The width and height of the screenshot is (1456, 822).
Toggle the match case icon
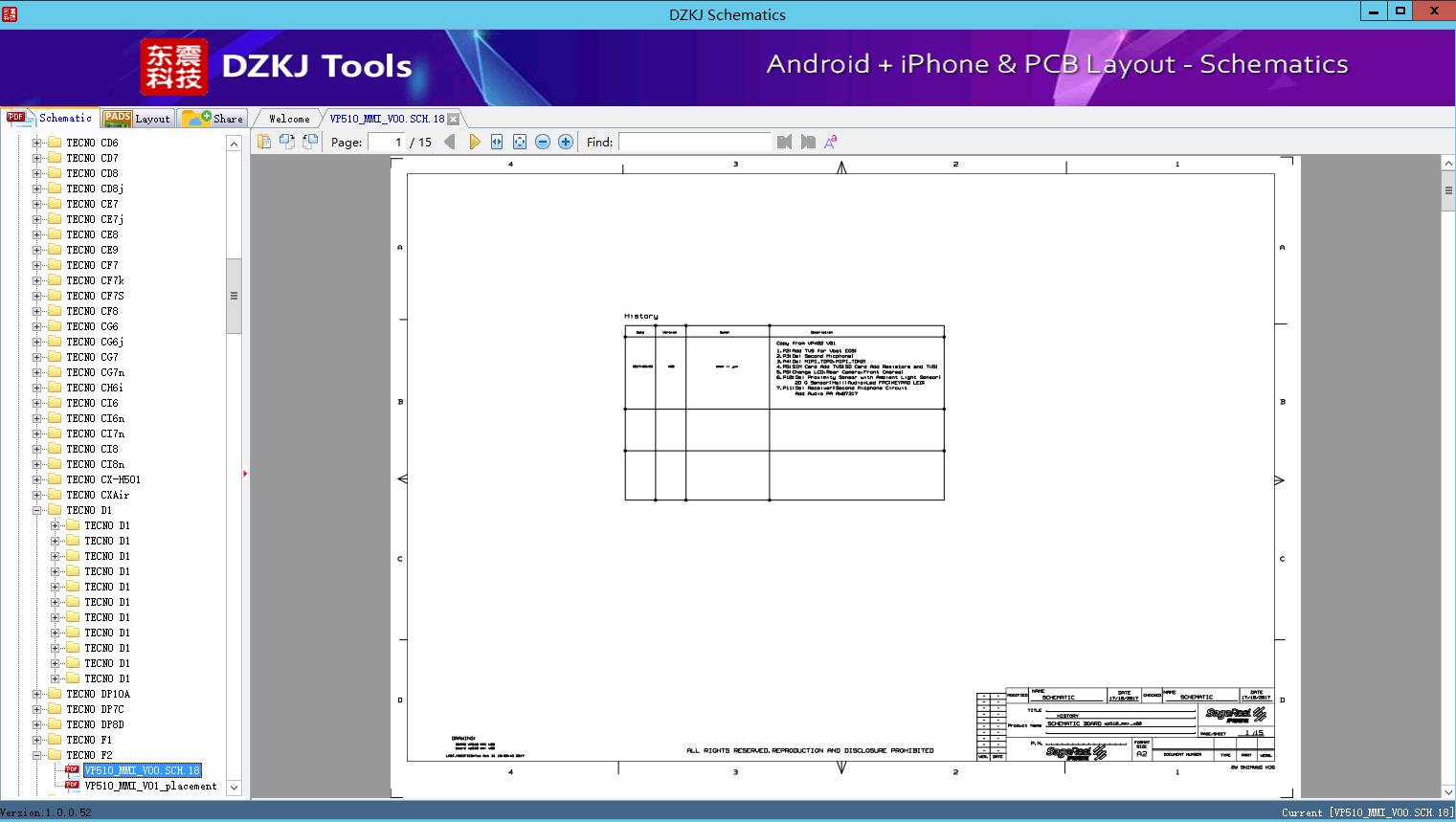click(x=831, y=142)
